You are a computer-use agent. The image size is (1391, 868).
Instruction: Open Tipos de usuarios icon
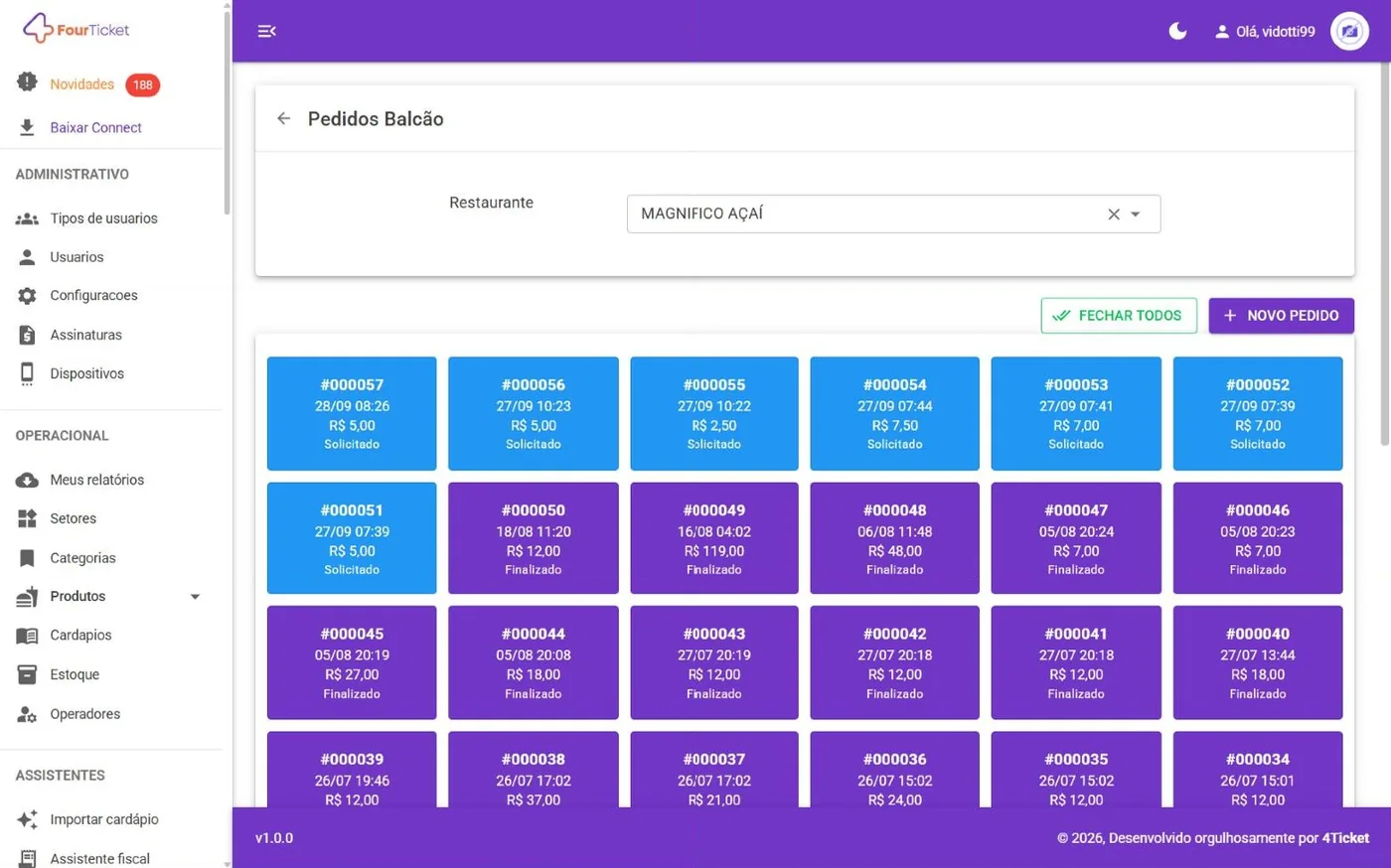pos(27,218)
